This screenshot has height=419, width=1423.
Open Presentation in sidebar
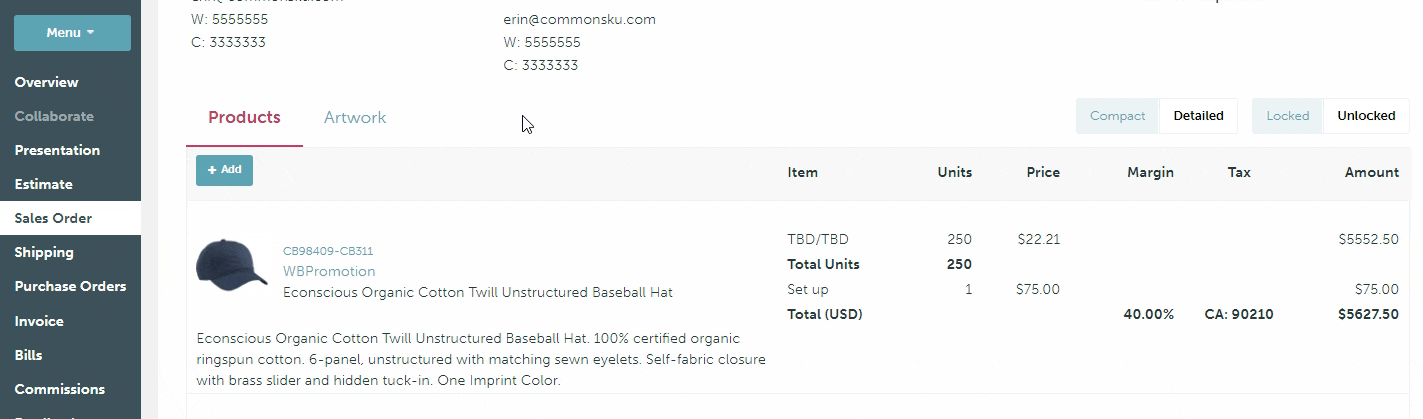57,150
